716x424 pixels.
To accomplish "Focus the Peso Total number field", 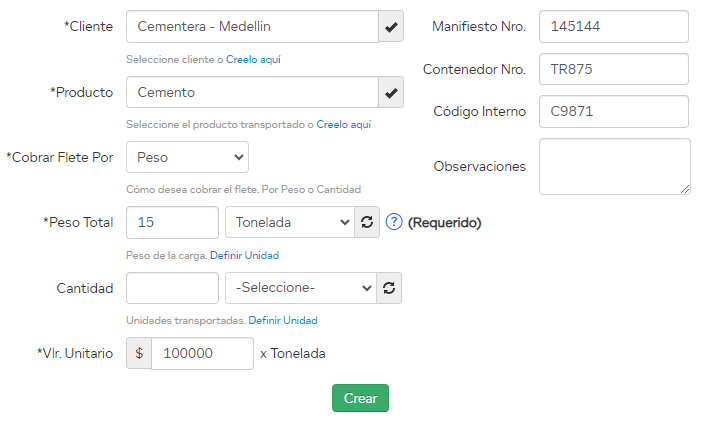I will click(x=172, y=222).
